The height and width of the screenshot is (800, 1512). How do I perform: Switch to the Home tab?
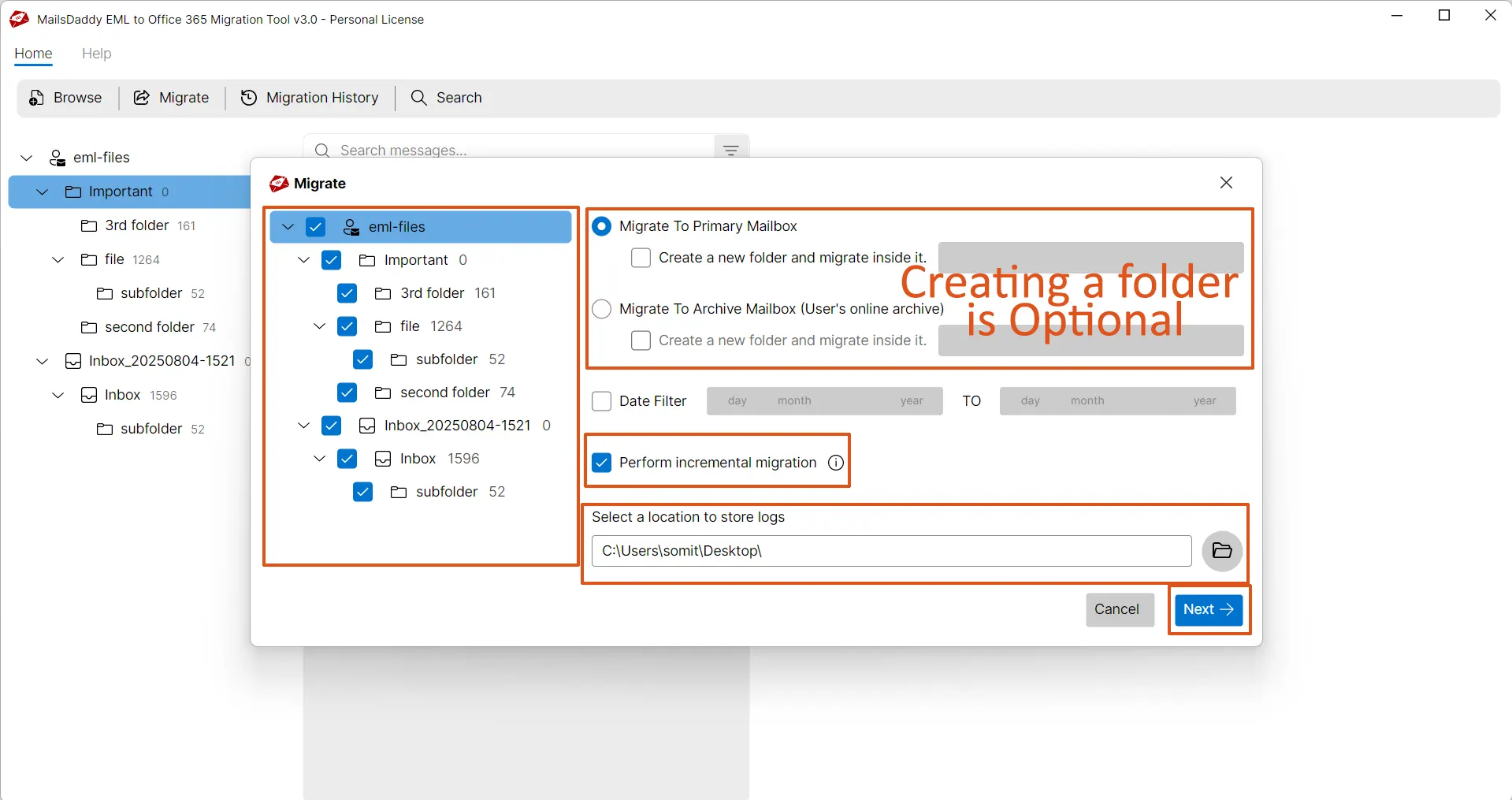click(x=33, y=54)
